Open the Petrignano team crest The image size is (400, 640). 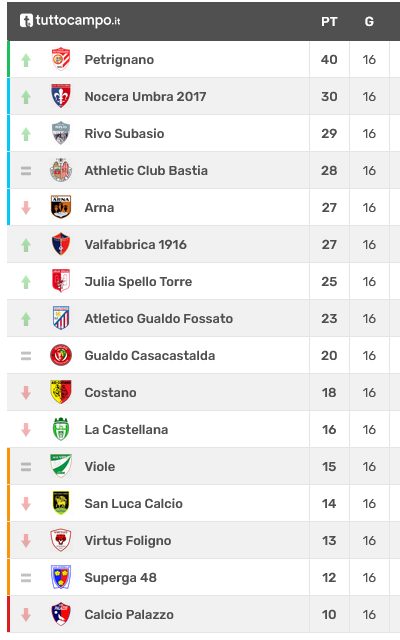(x=61, y=59)
